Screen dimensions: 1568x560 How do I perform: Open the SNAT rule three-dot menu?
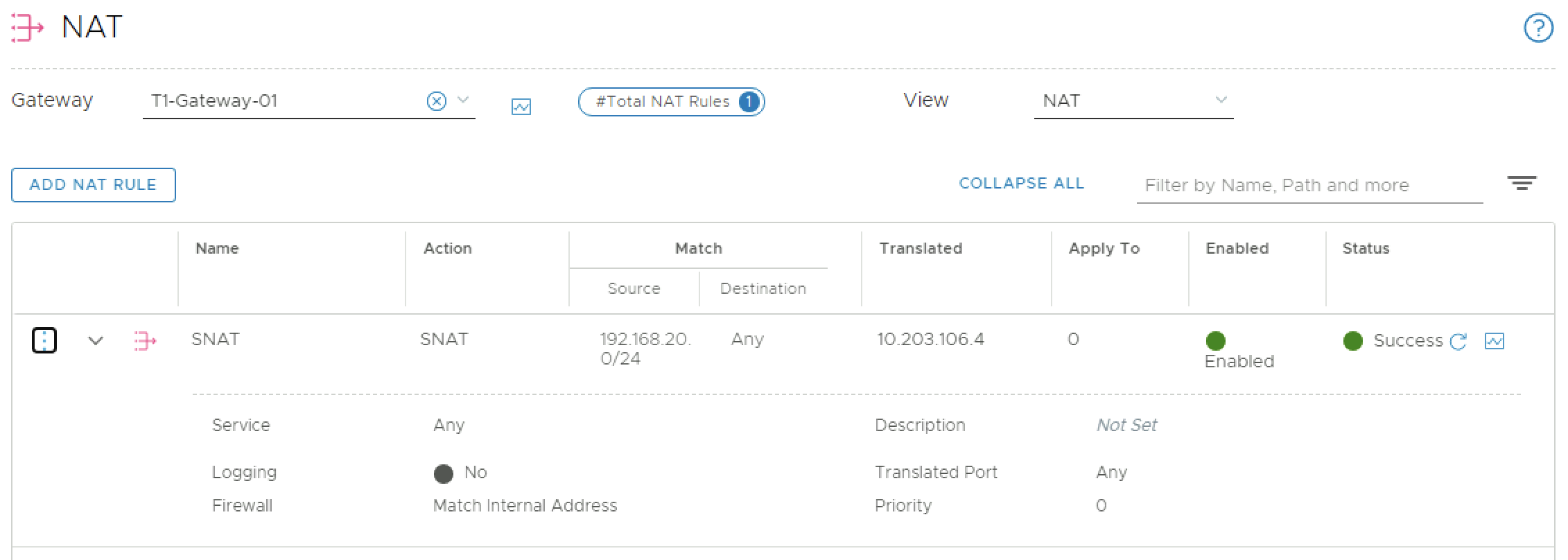[x=44, y=340]
